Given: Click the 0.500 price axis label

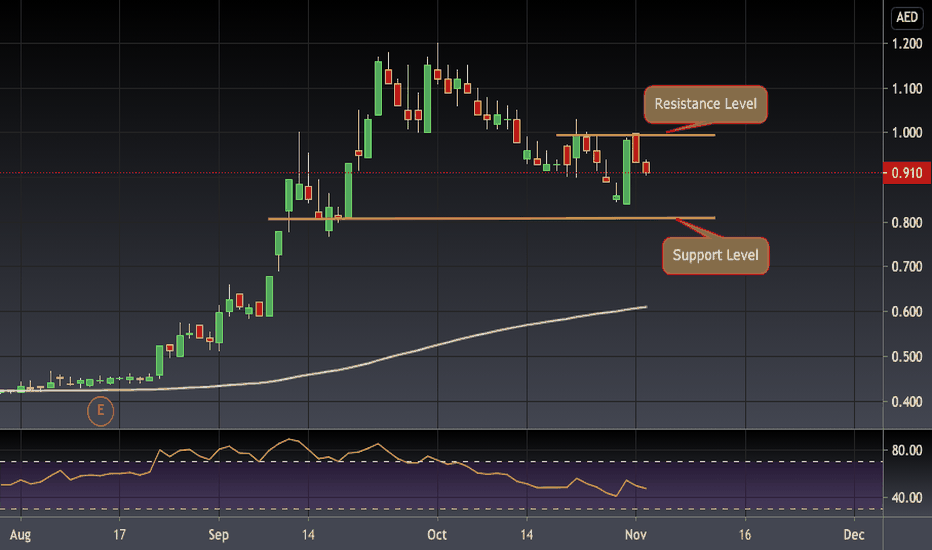Looking at the screenshot, I should (907, 357).
